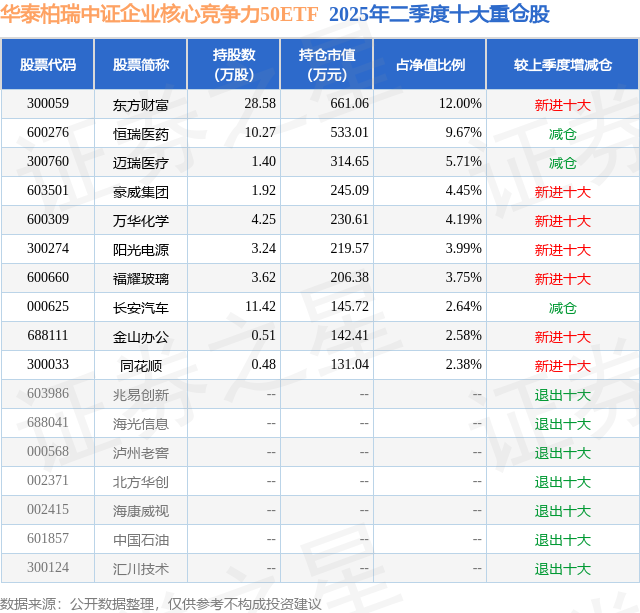Click net value ratio 4.19%
The width and height of the screenshot is (640, 613).
pos(463,220)
